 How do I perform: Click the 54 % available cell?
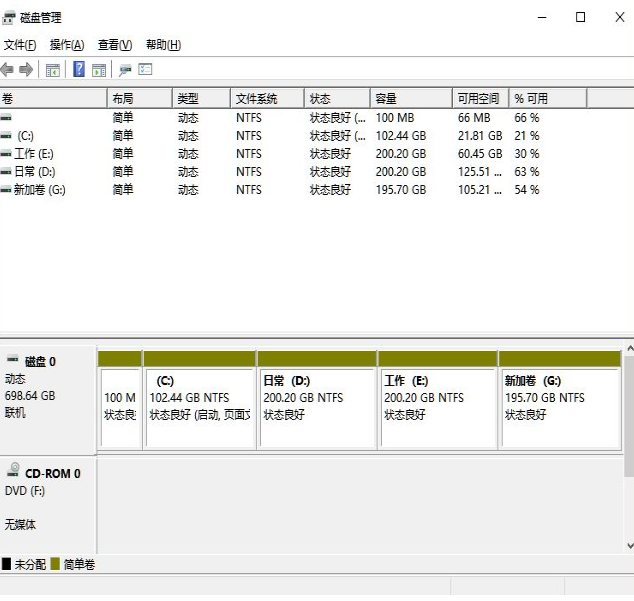point(527,190)
